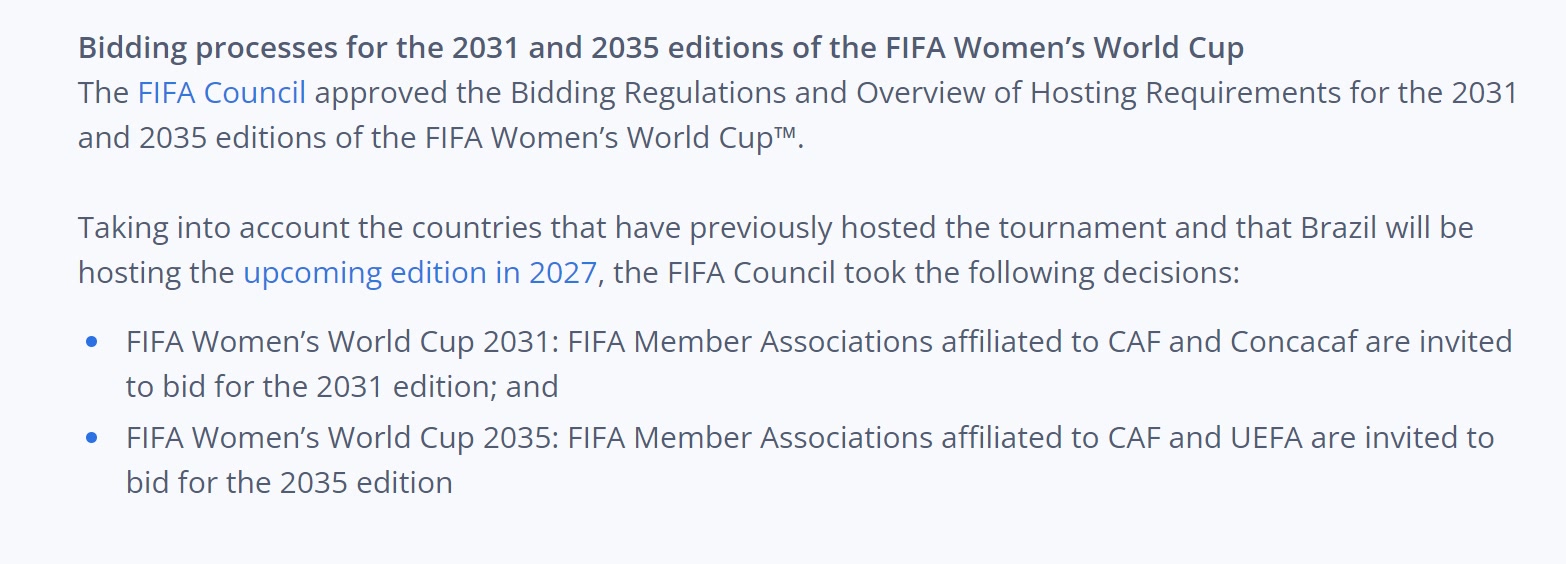
Task: Click the word Concacaf in first bullet
Action: point(1291,342)
